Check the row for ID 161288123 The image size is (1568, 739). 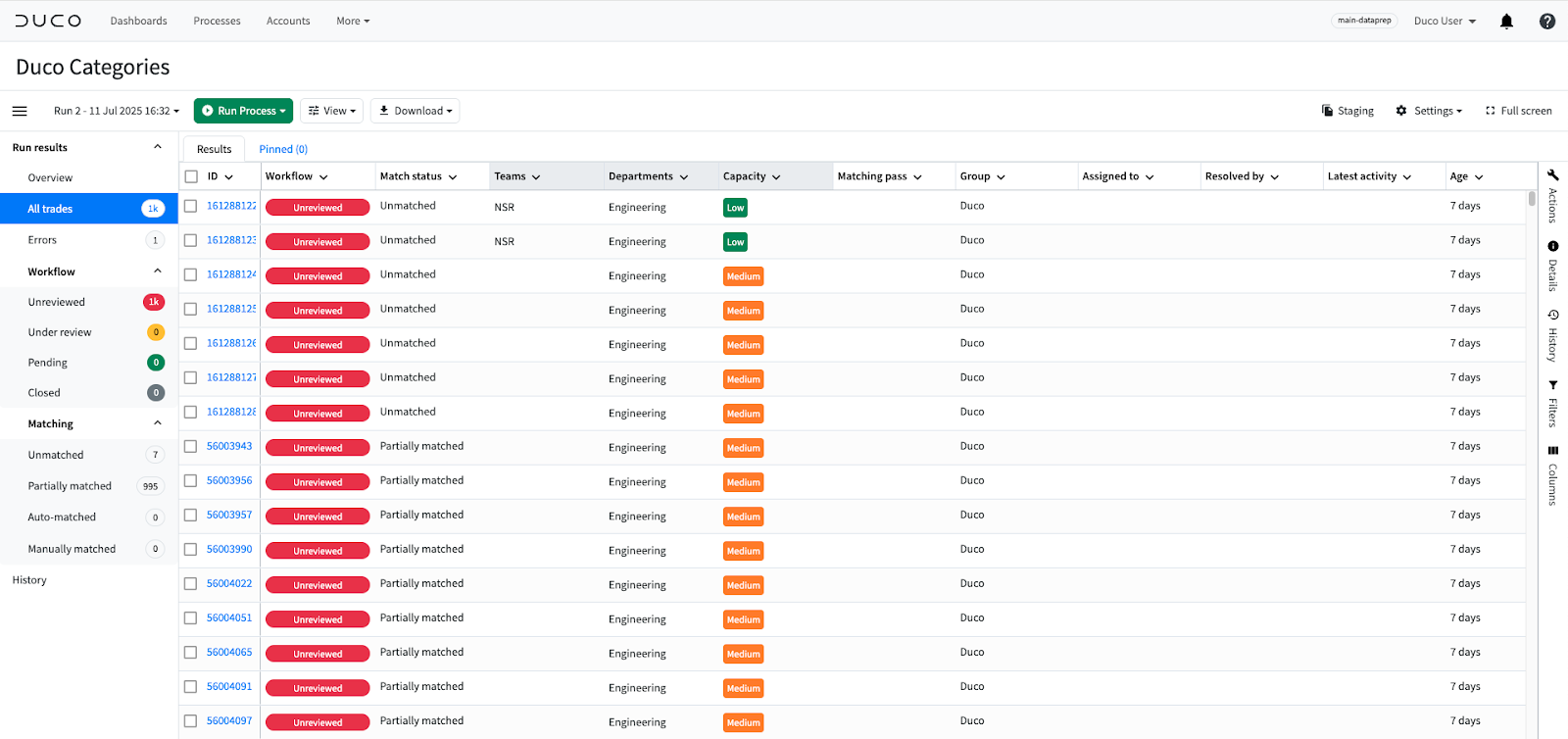[x=191, y=240]
